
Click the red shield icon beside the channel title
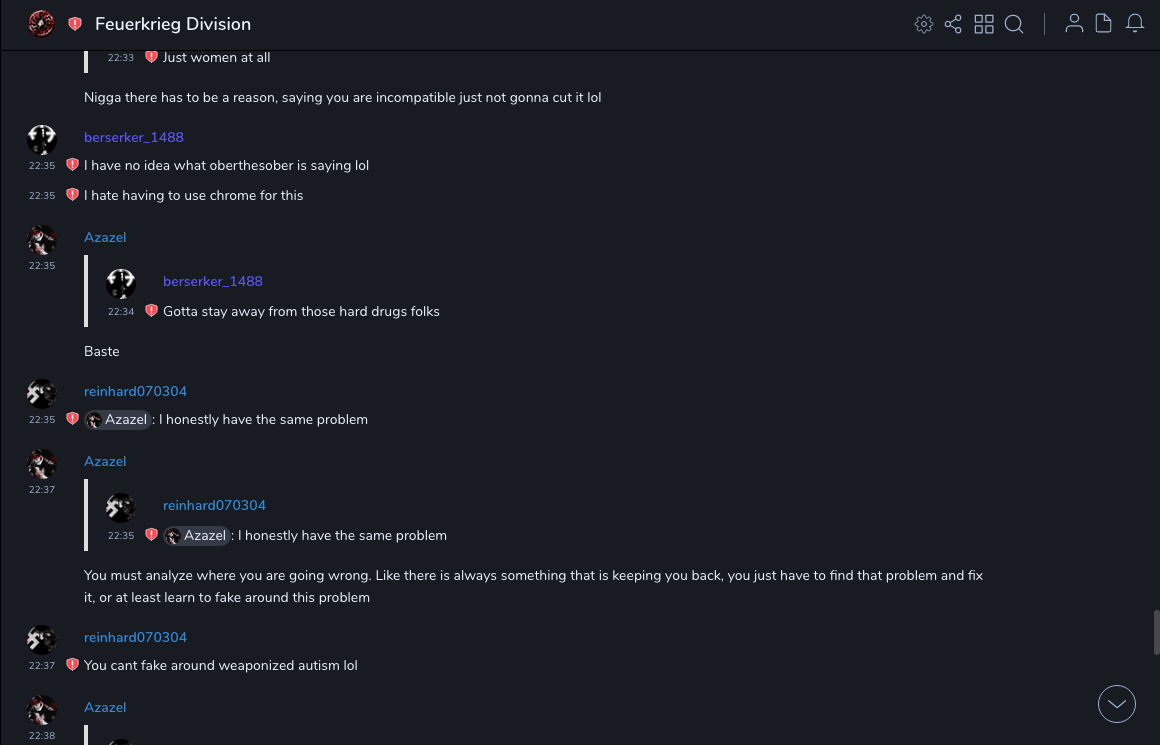coord(75,24)
